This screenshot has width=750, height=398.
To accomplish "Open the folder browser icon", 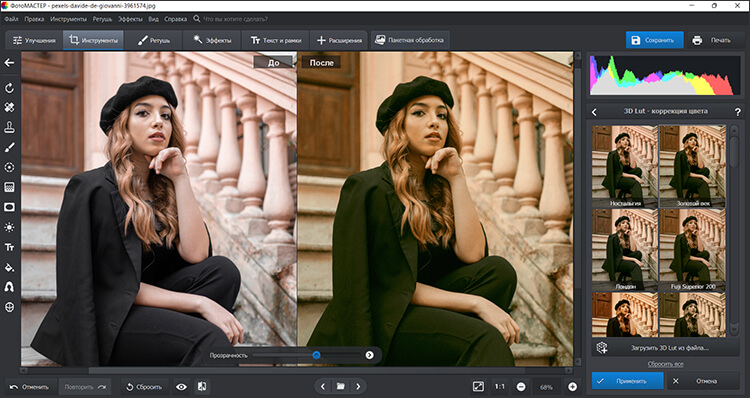I will pyautogui.click(x=341, y=387).
